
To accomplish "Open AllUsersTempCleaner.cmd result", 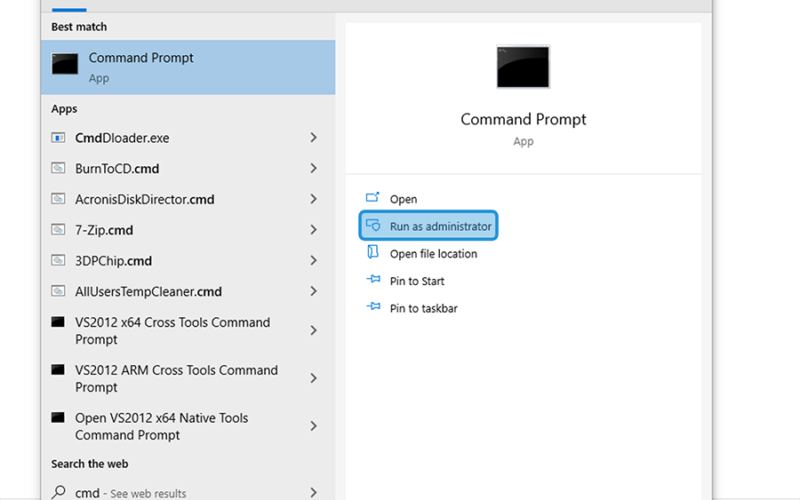I will (x=188, y=291).
